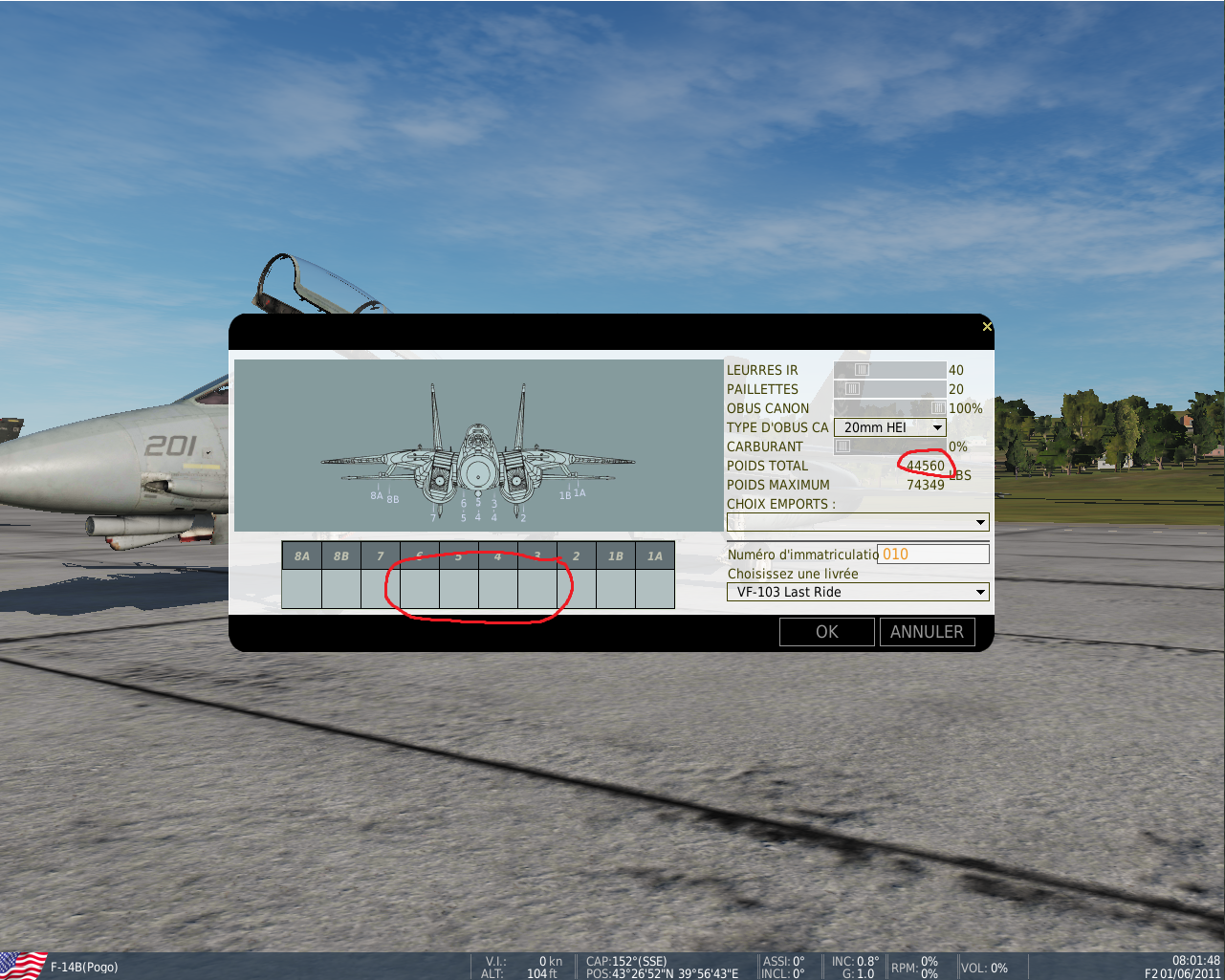
Task: Adjust the LEURRES IR flare slider
Action: 889,370
